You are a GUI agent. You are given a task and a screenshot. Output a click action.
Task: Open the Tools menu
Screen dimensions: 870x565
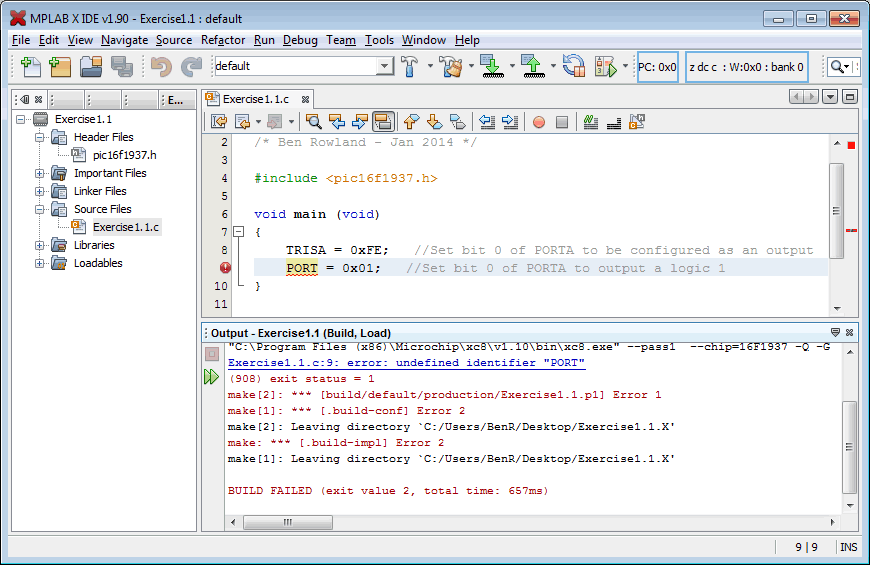379,40
